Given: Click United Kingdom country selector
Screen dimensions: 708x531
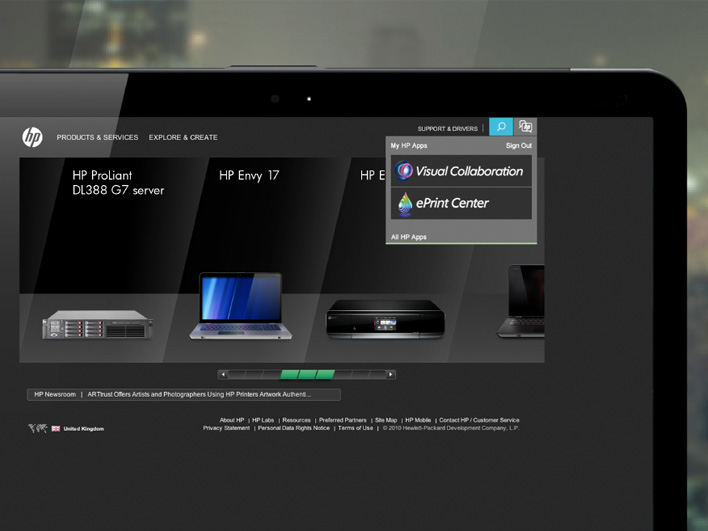Looking at the screenshot, I should pyautogui.click(x=84, y=429).
